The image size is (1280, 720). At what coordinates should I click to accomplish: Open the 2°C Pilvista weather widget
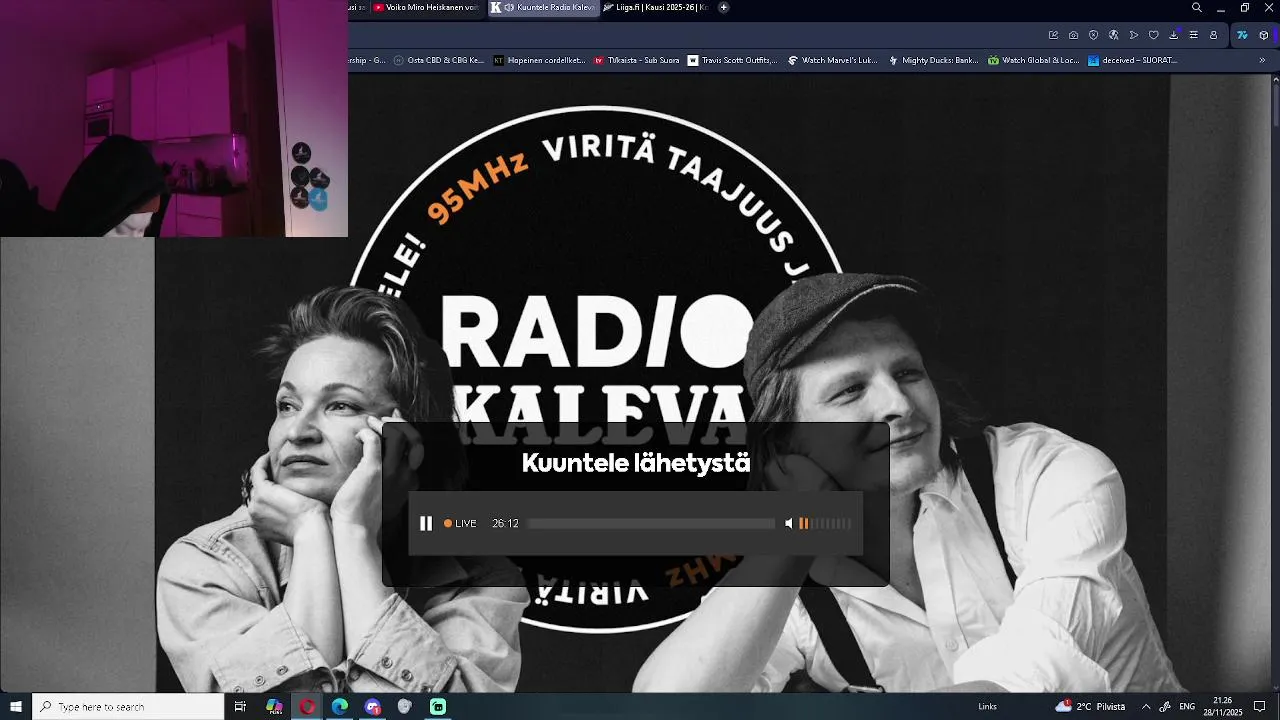tap(1090, 706)
